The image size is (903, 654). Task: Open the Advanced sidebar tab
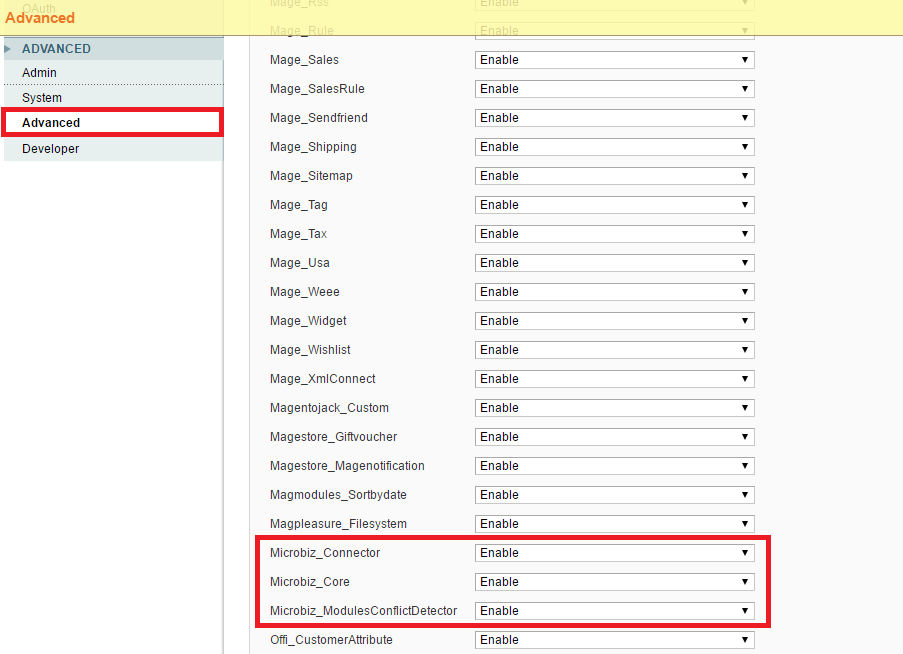pyautogui.click(x=113, y=123)
